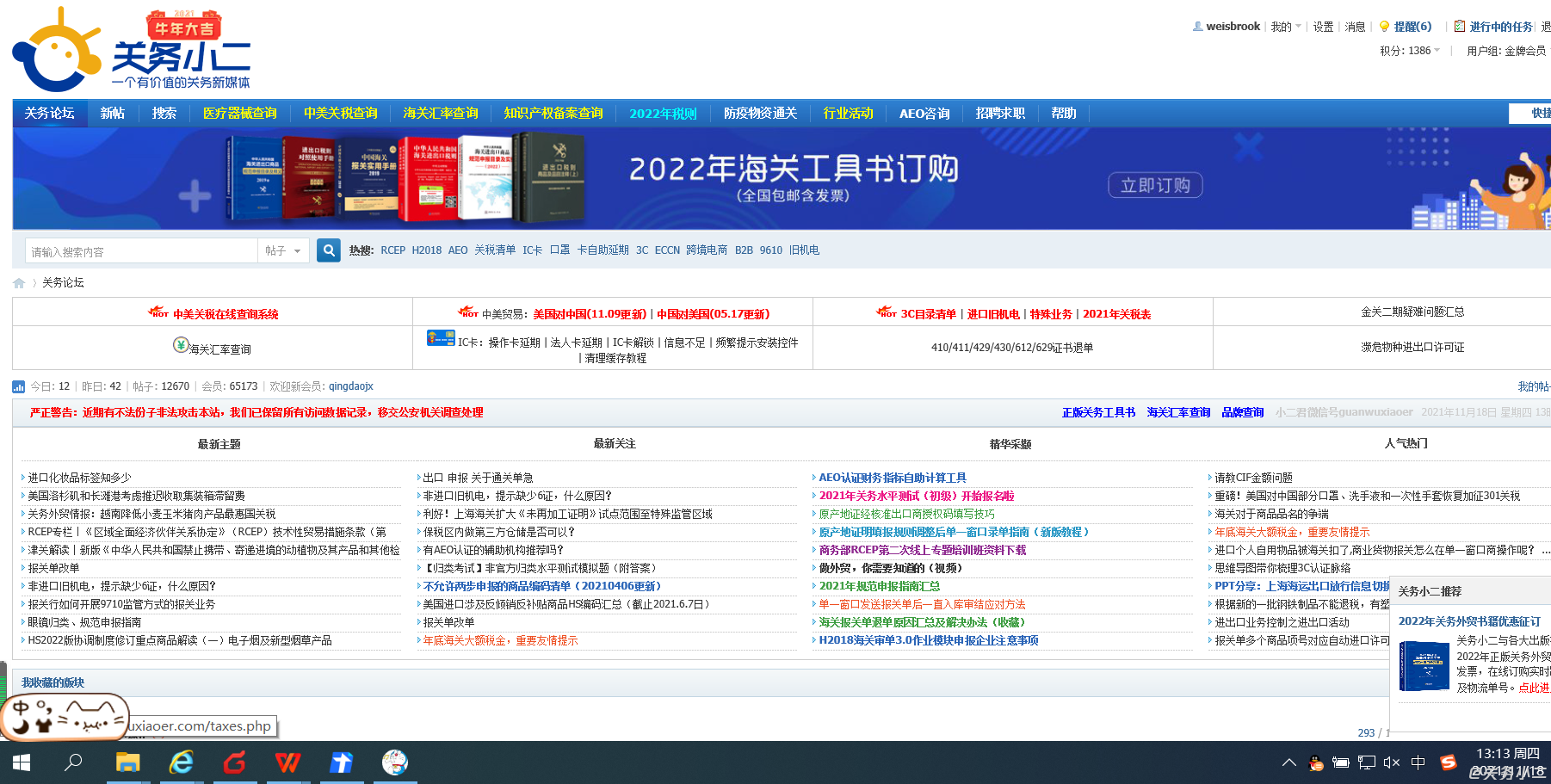Click the 立即订购 banner button
Viewport: 1551px width, 784px height.
1155,185
